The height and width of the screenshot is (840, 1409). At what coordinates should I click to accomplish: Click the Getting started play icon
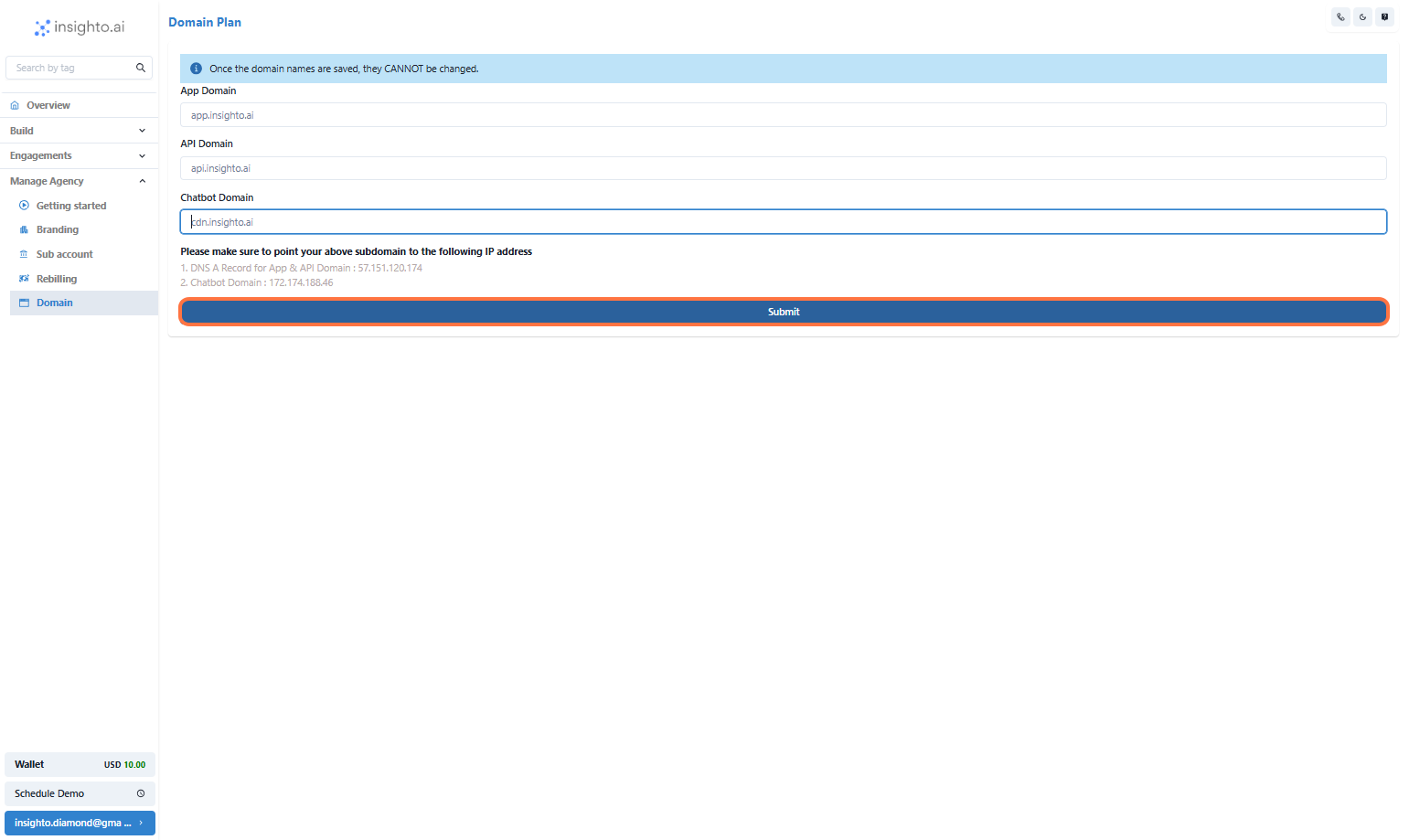[24, 206]
